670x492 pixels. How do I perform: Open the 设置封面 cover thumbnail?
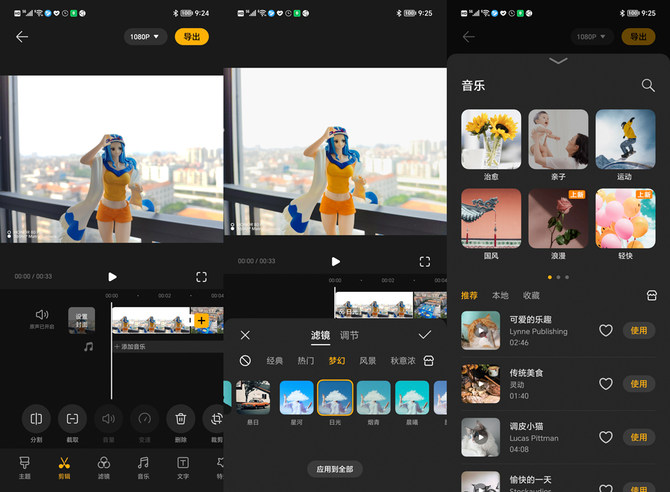[82, 320]
